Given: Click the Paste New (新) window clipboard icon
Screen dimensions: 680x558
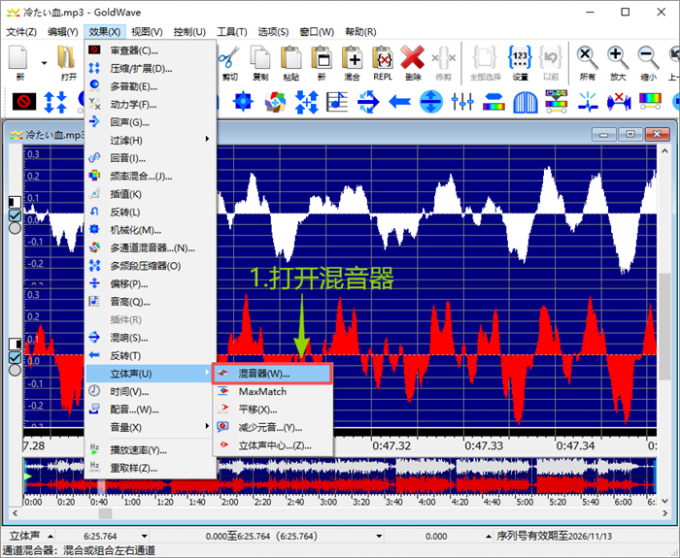Looking at the screenshot, I should 322,58.
